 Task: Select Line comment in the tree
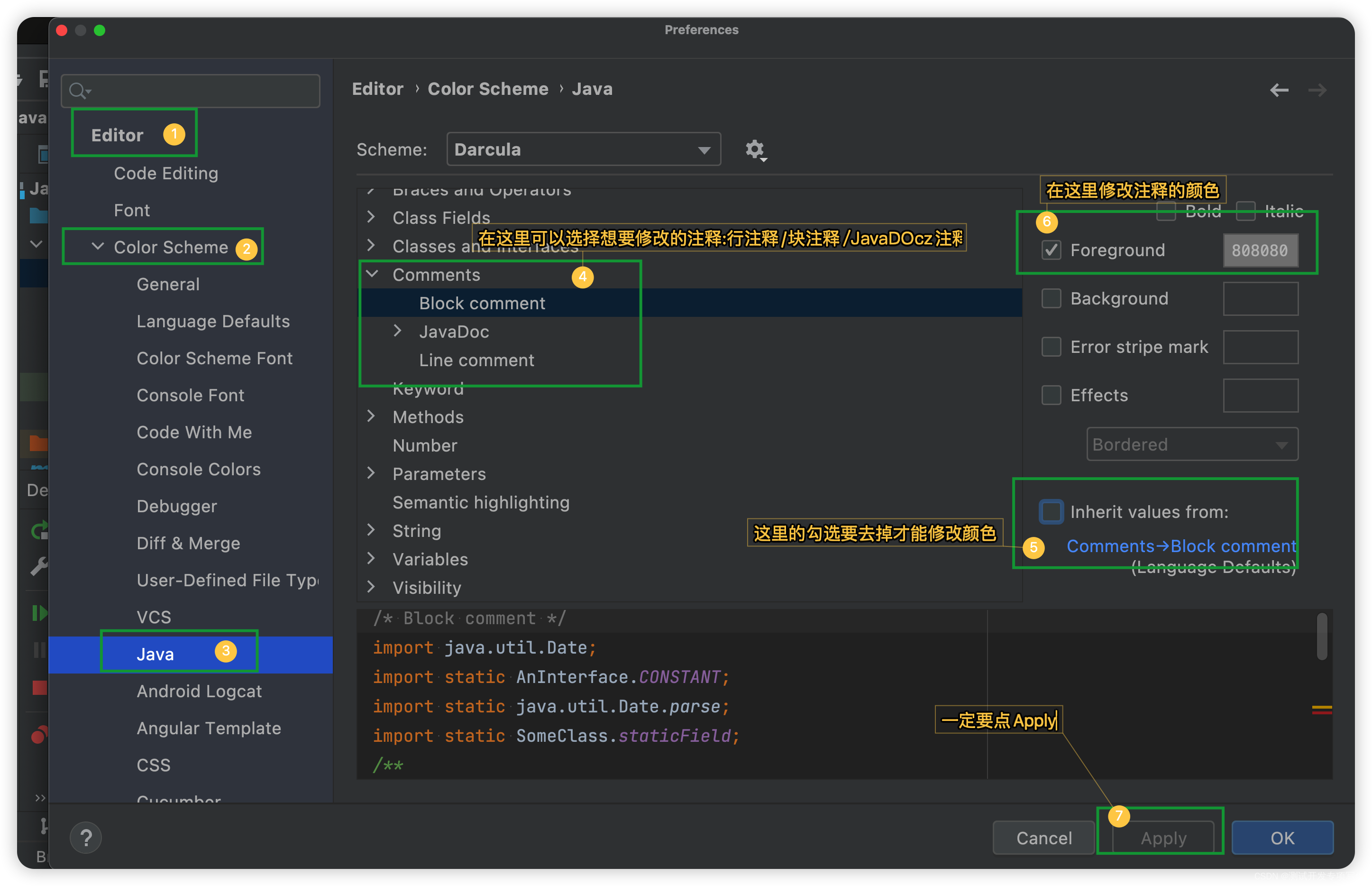tap(476, 360)
